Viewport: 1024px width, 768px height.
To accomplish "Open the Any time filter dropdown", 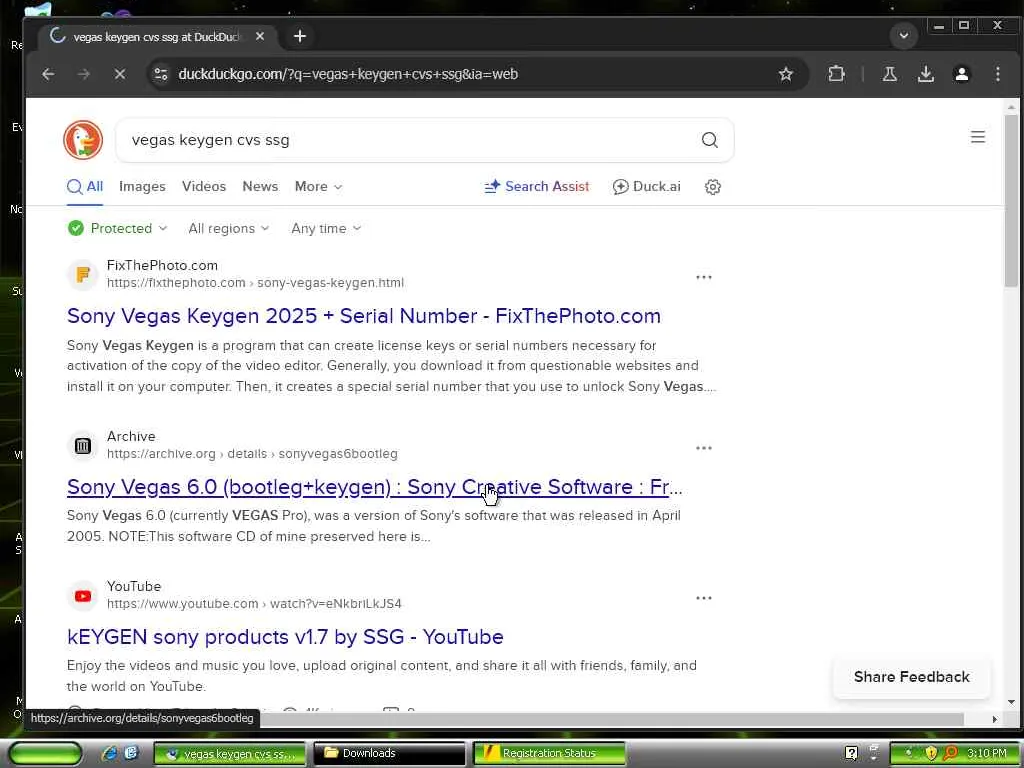I will [326, 229].
